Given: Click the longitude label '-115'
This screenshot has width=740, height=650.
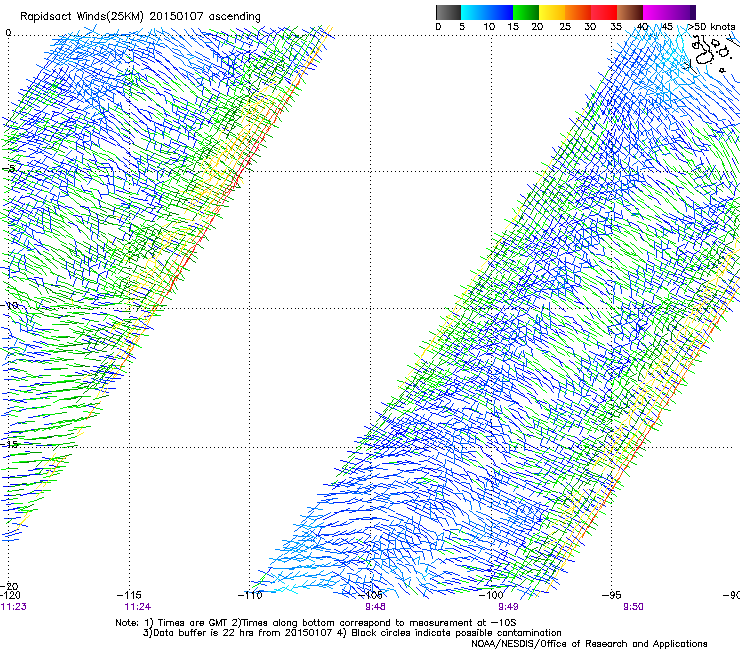Looking at the screenshot, I should 129,595.
